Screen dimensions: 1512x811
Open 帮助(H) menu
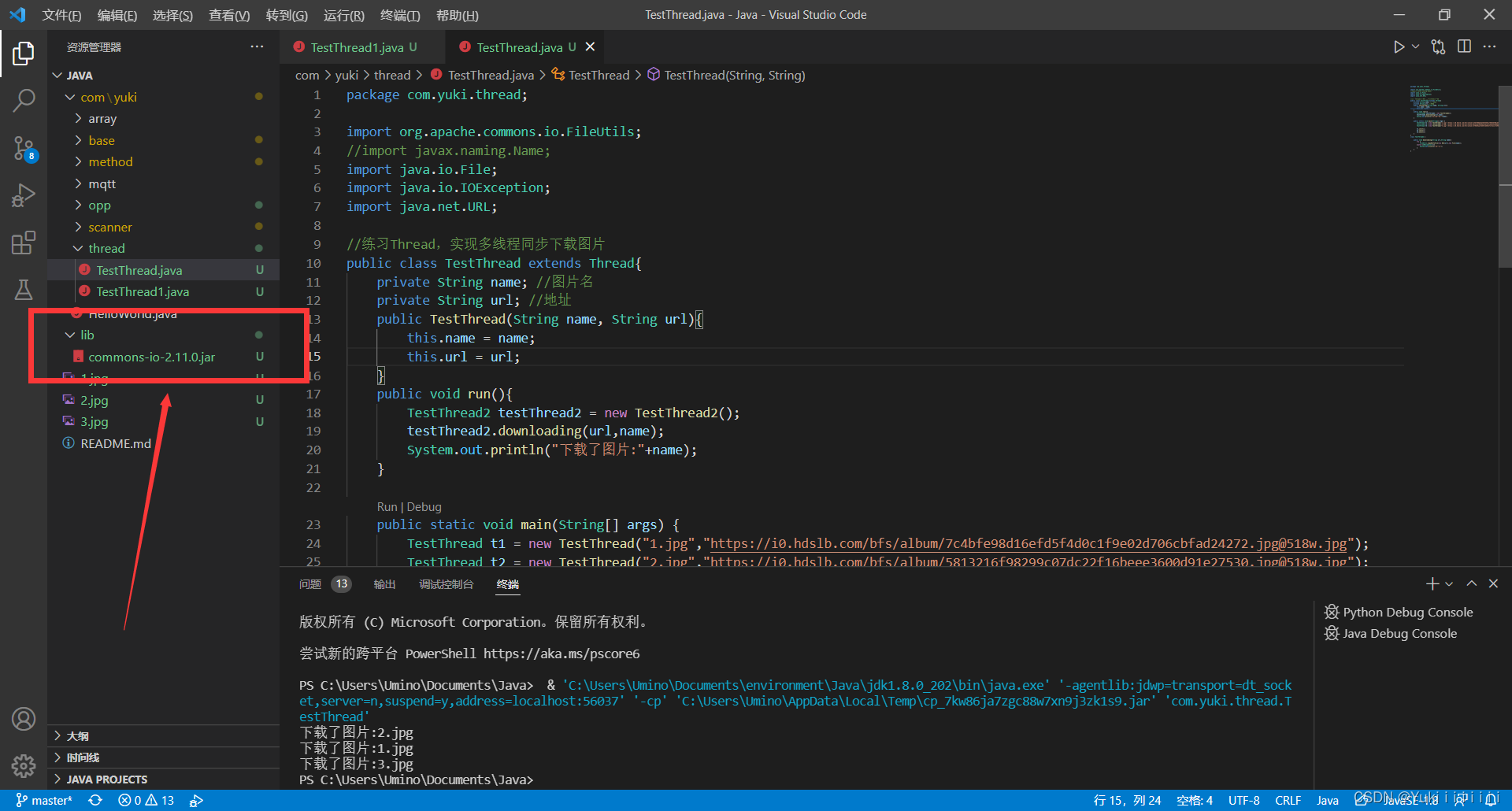tap(458, 15)
